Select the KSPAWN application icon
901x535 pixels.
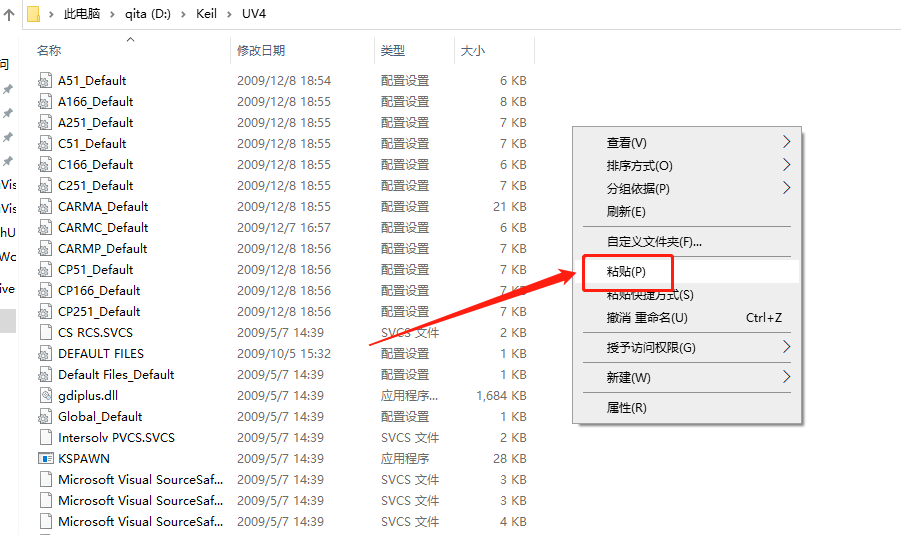45,459
